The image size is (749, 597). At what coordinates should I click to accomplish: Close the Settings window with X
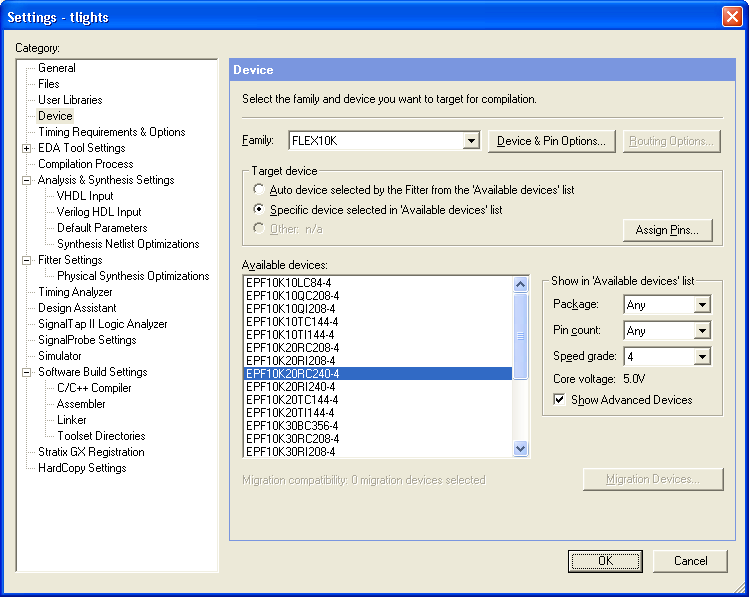tap(731, 17)
